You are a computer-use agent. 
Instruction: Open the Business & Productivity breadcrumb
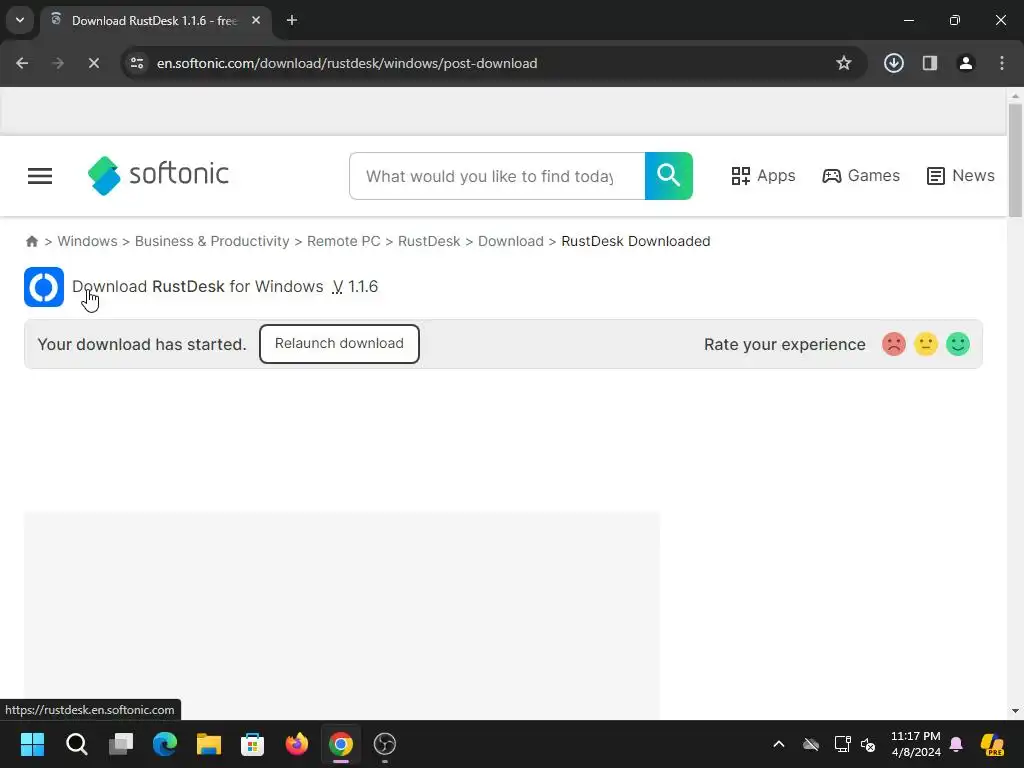tap(212, 241)
